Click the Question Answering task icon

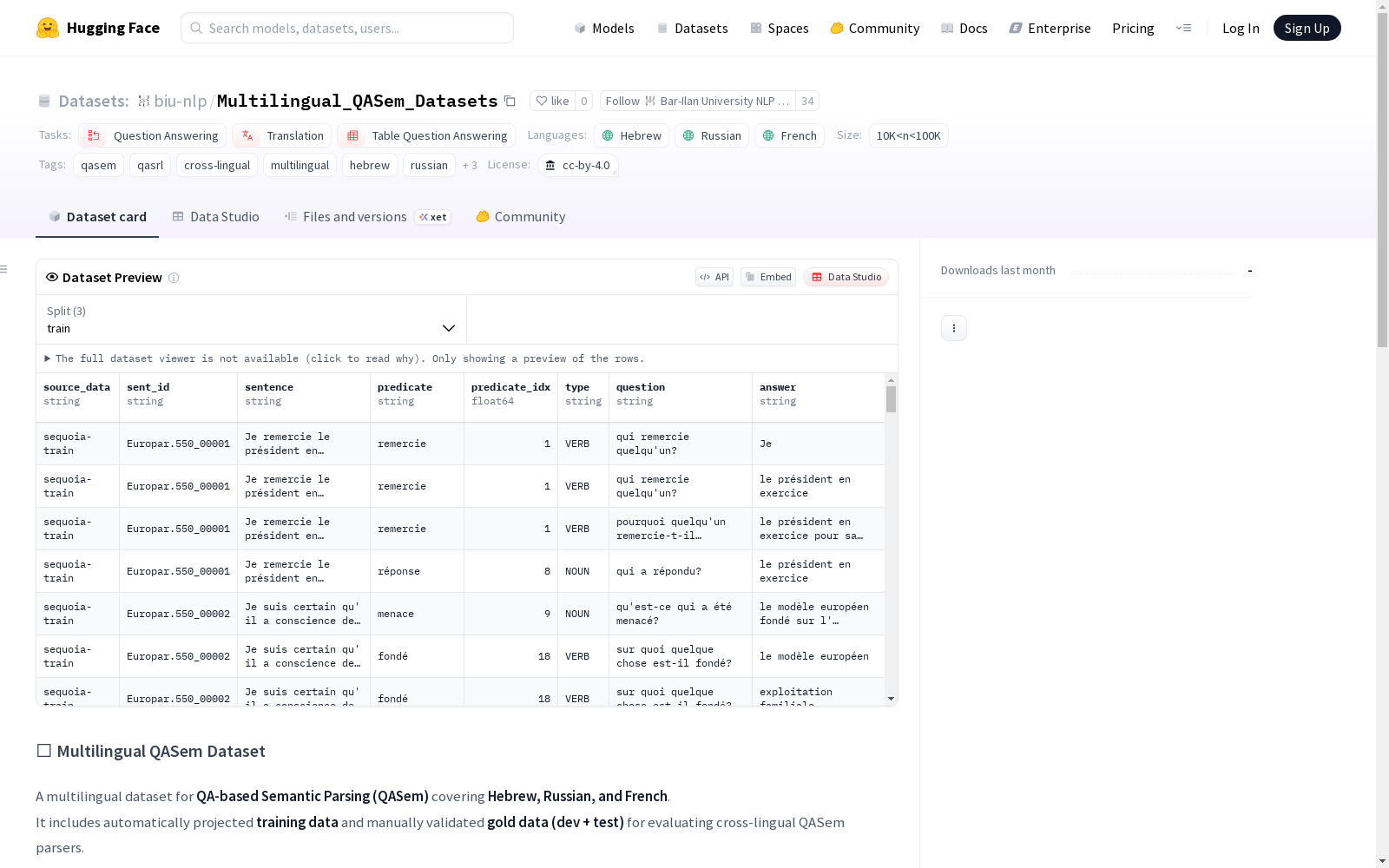tap(94, 135)
